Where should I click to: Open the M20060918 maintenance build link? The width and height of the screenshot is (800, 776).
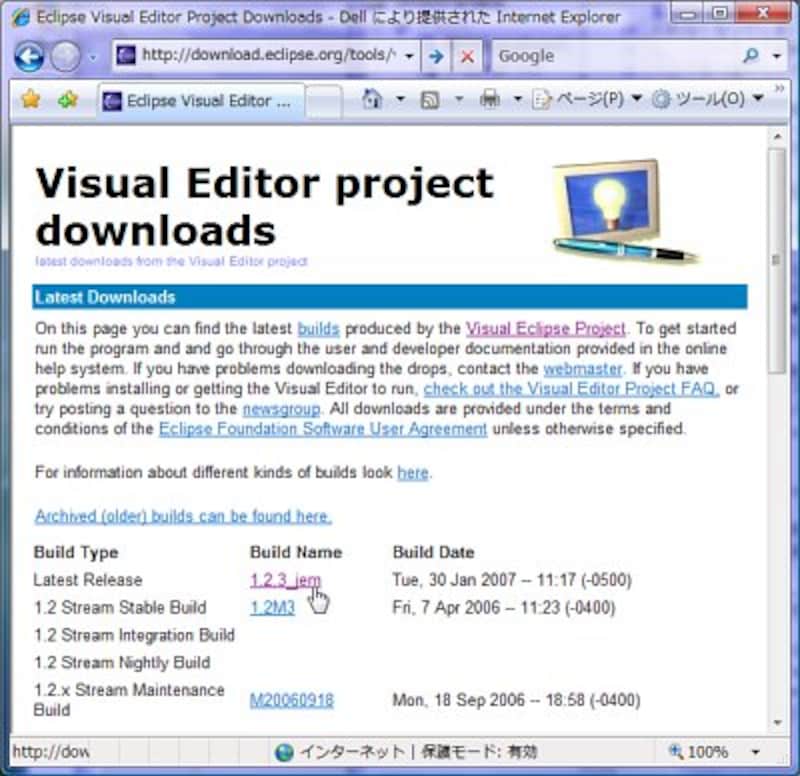click(x=291, y=700)
